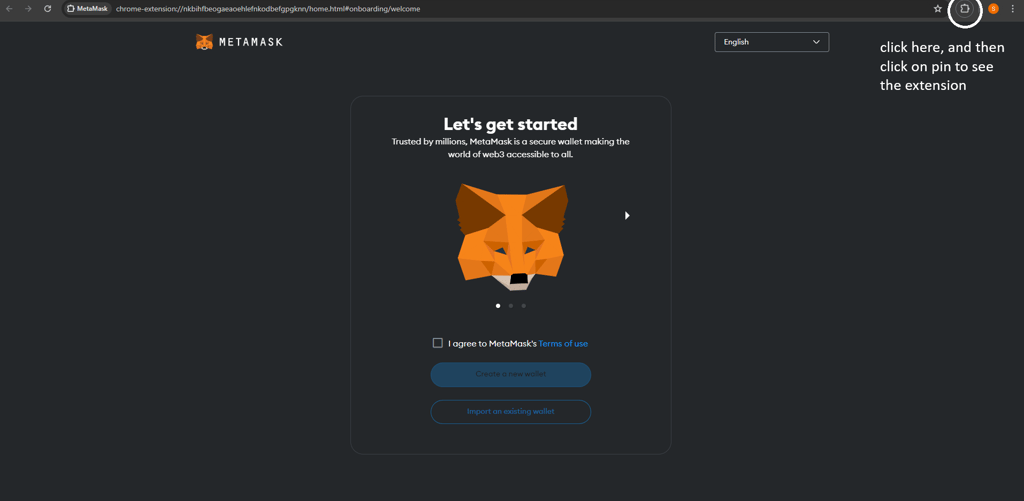1024x501 pixels.
Task: Advance carousel with the right arrow
Action: pos(627,216)
